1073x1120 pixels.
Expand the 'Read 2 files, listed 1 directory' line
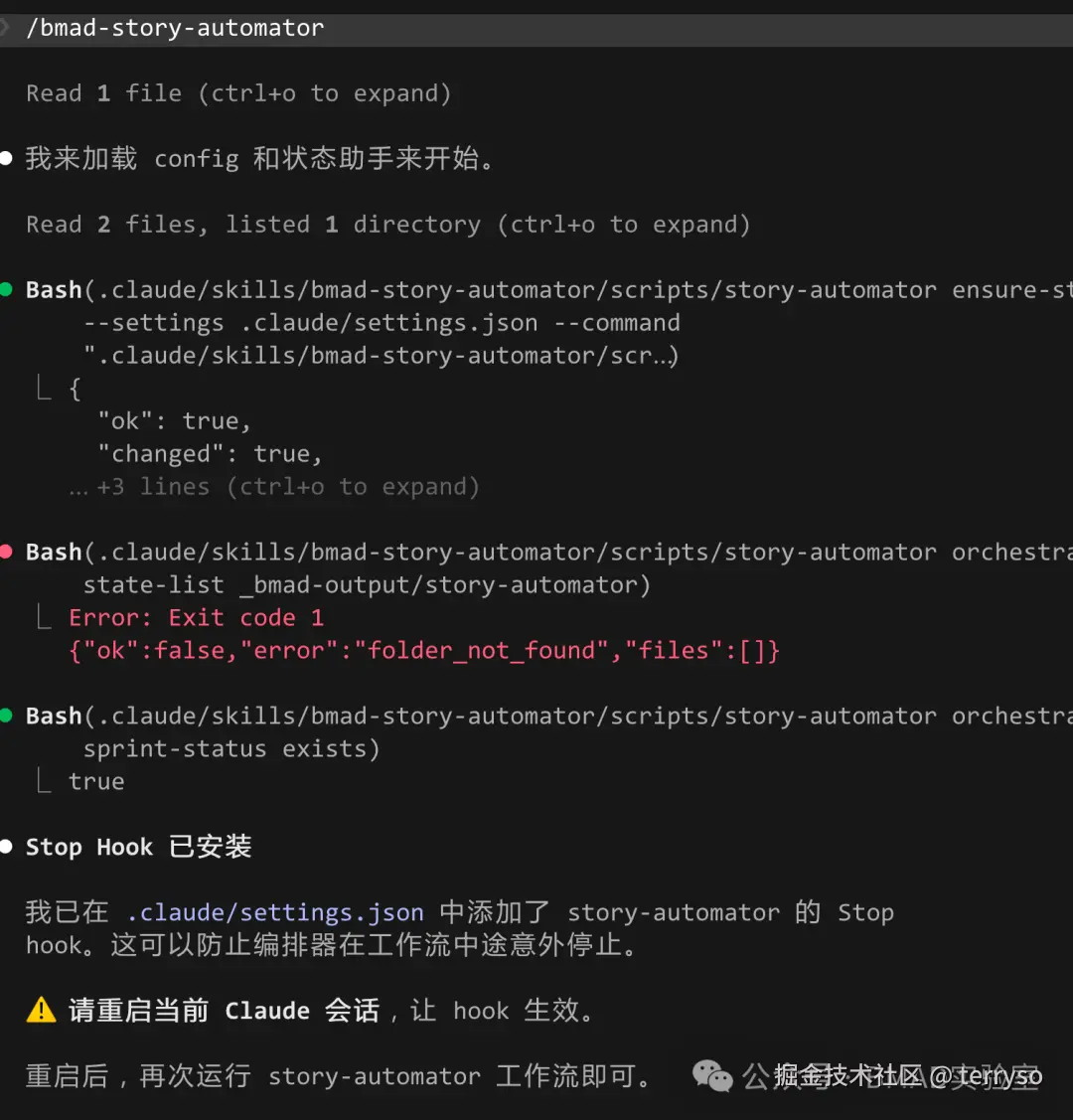pos(388,225)
